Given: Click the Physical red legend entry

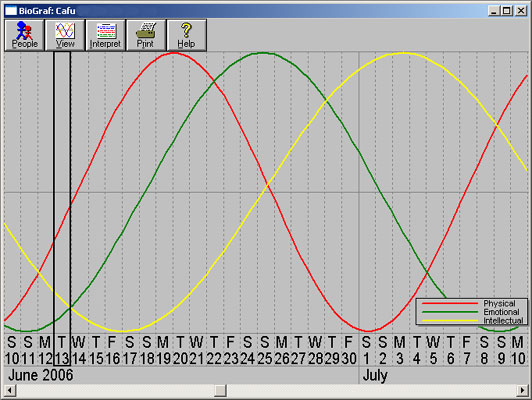Looking at the screenshot, I should (472, 303).
